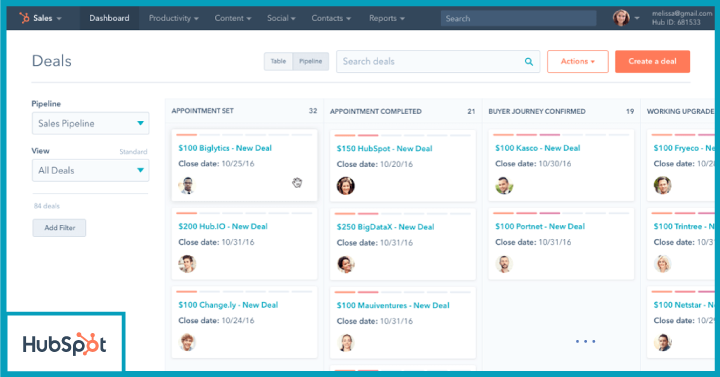Switch to Table view
720x377 pixels.
(x=278, y=61)
